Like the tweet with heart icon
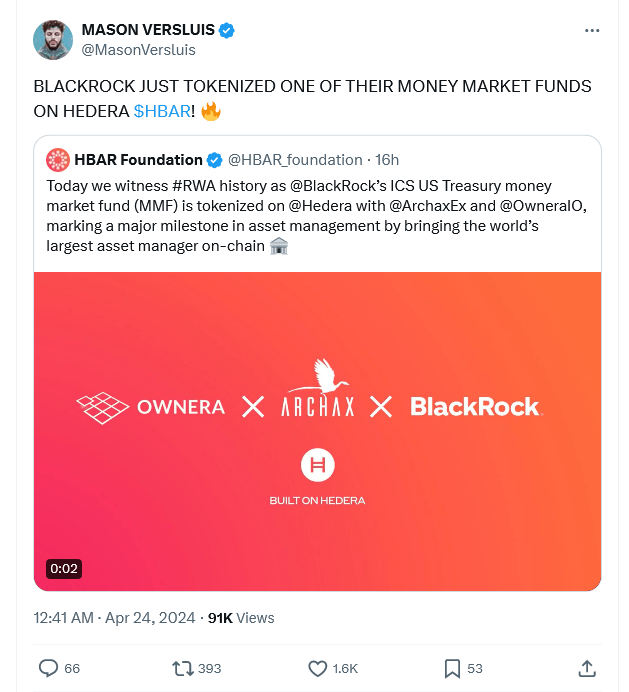 click(318, 668)
